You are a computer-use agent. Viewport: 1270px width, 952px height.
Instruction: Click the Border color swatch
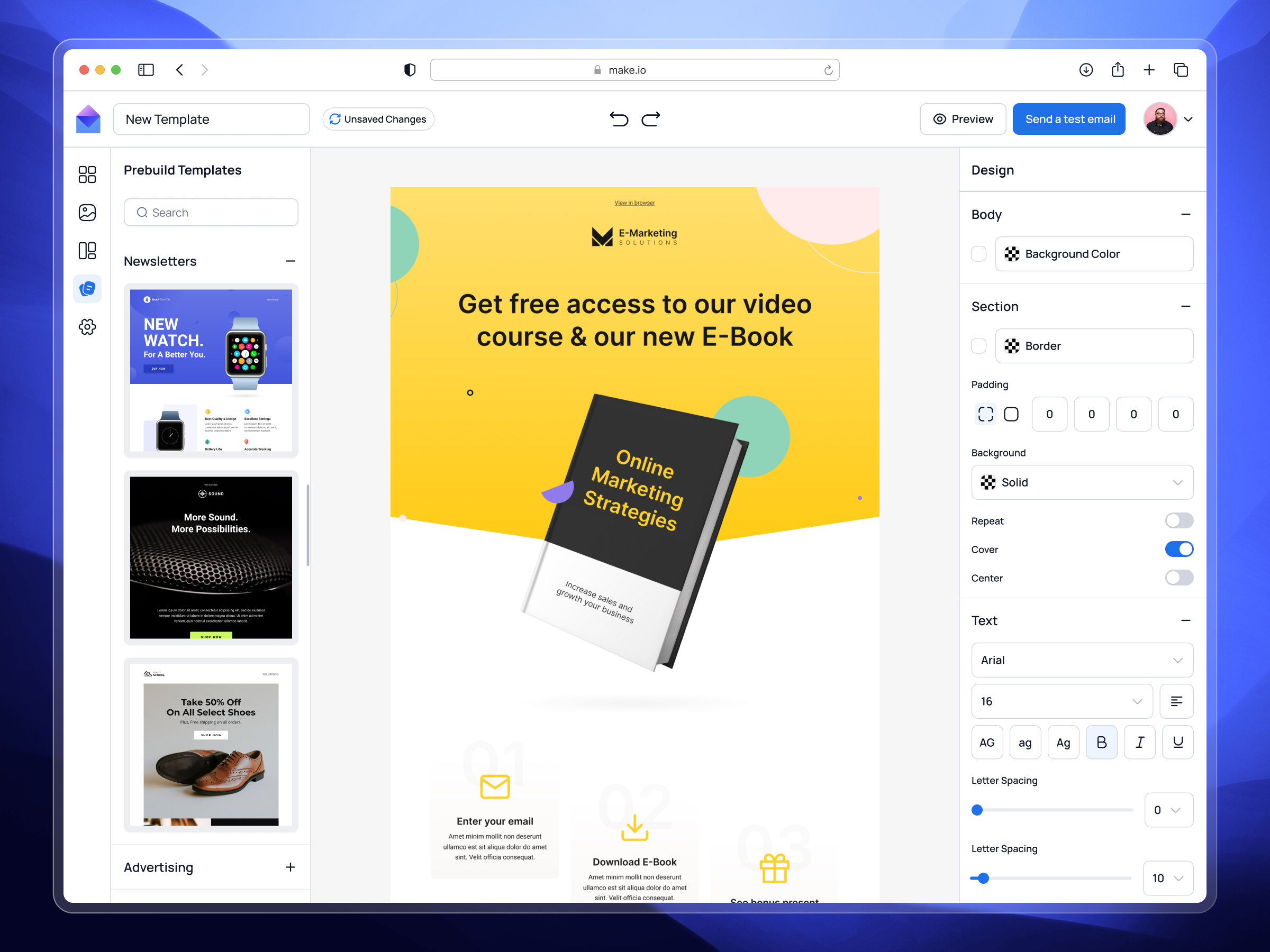click(1012, 346)
